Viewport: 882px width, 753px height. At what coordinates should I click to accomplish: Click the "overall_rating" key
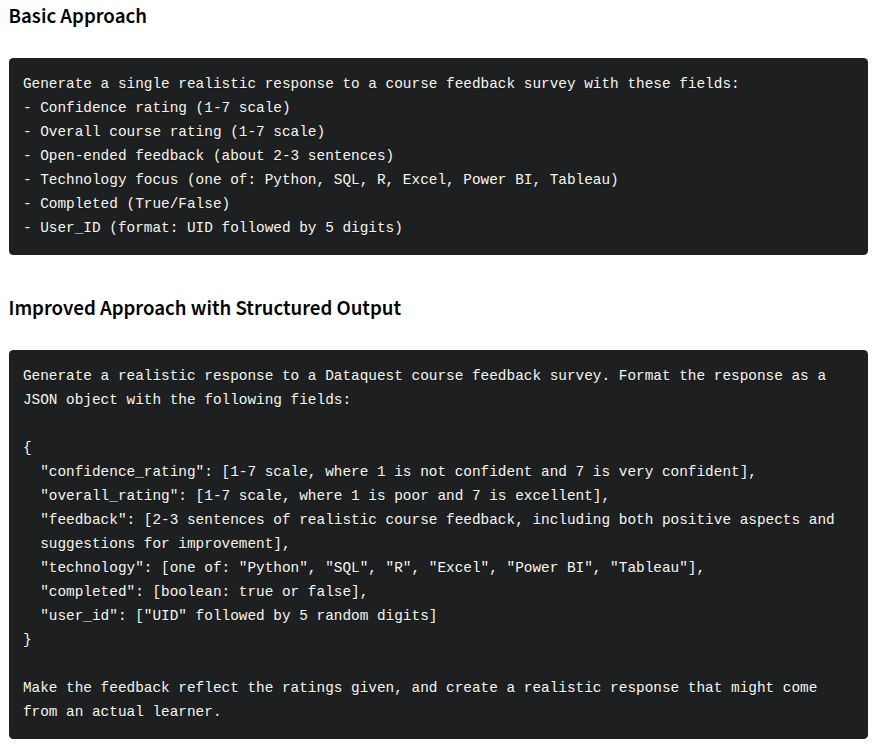[109, 495]
